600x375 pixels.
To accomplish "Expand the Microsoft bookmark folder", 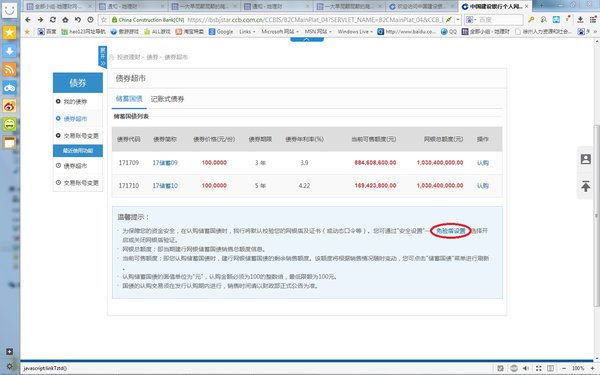I will tap(280, 32).
